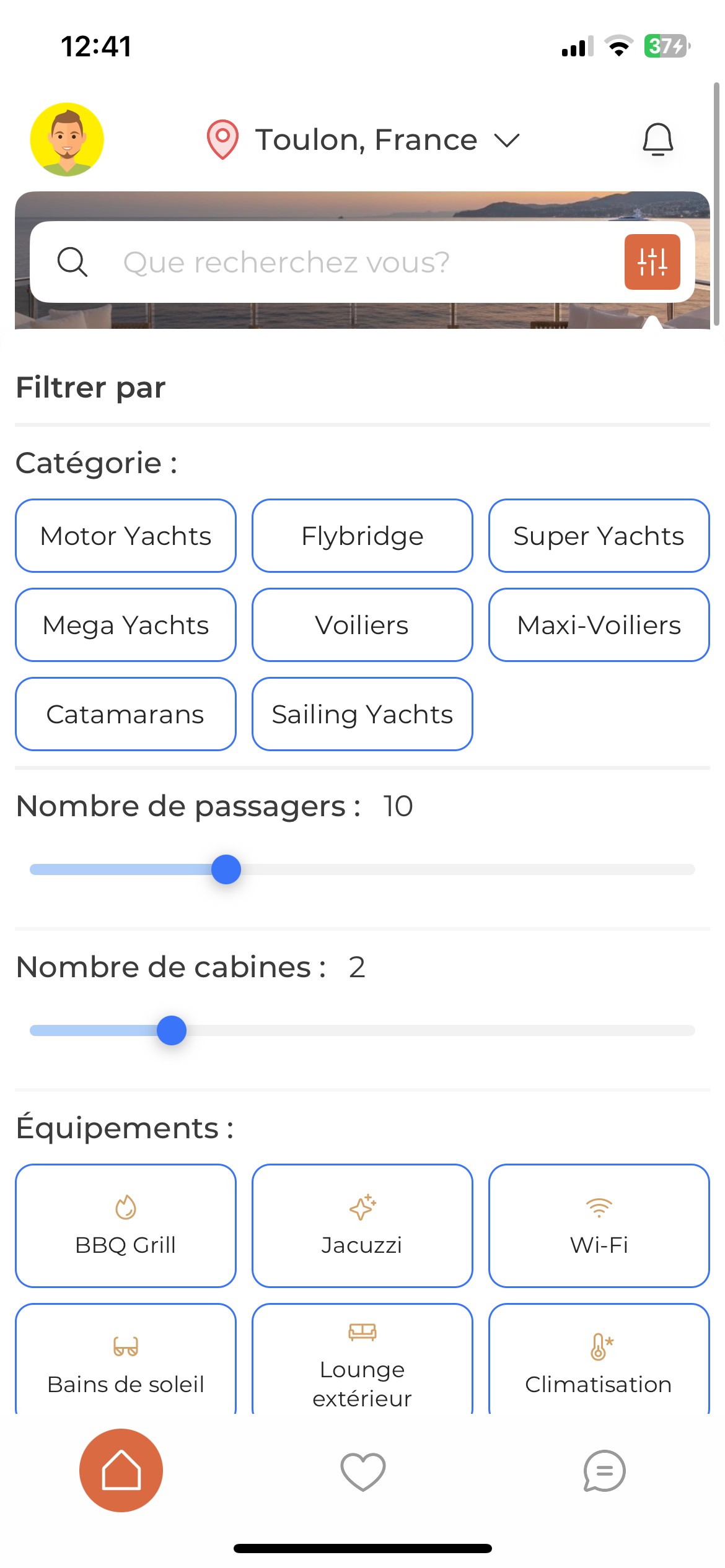
Task: Open the user profile avatar
Action: (x=67, y=139)
